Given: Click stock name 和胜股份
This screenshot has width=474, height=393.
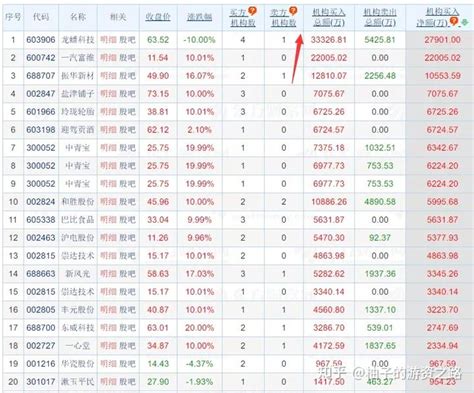Looking at the screenshot, I should (x=78, y=202).
